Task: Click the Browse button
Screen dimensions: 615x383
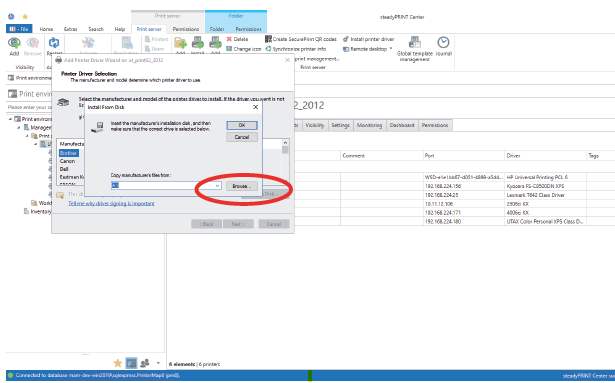Action: [242, 186]
